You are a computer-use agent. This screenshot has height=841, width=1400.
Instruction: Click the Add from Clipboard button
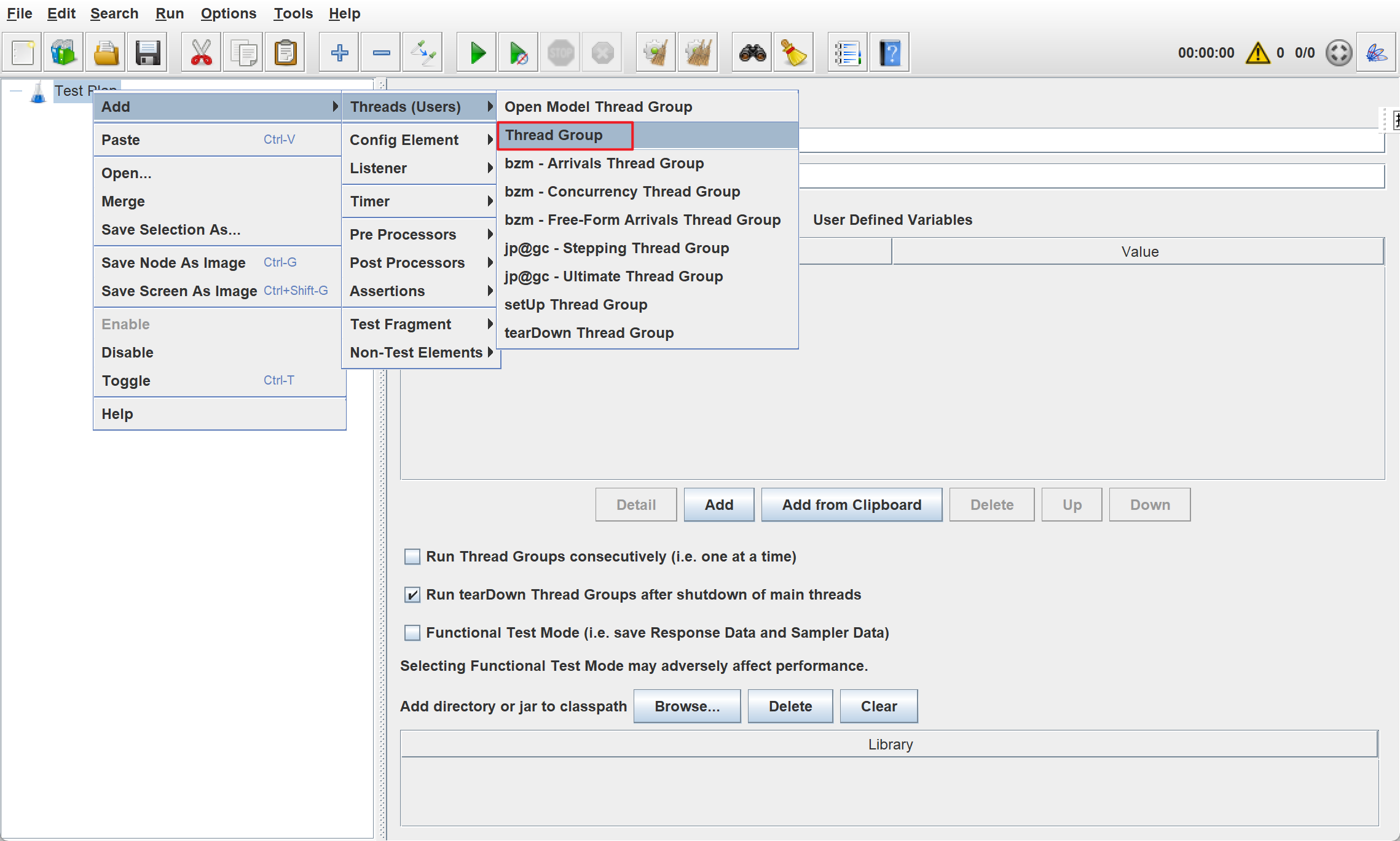coord(851,505)
